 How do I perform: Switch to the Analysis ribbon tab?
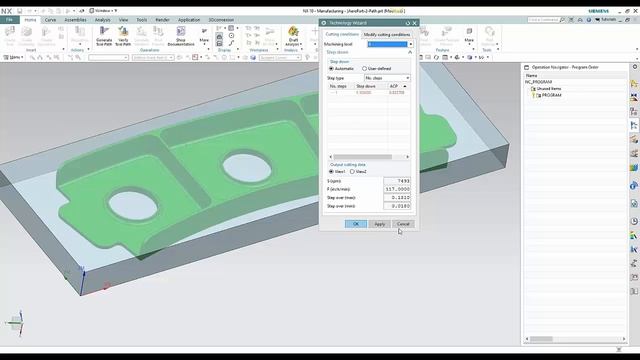click(102, 20)
